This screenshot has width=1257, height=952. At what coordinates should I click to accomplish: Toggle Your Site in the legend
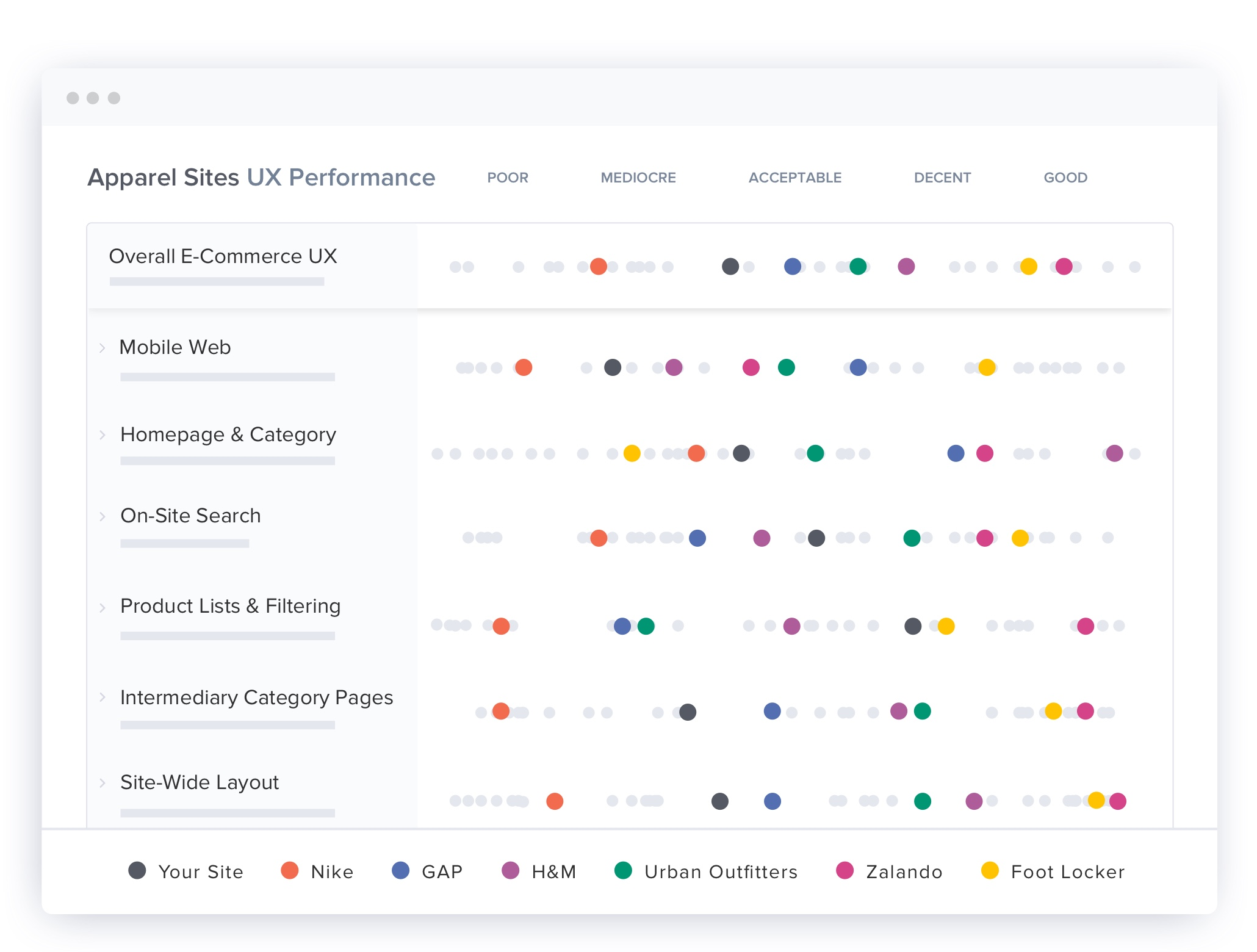coord(200,871)
